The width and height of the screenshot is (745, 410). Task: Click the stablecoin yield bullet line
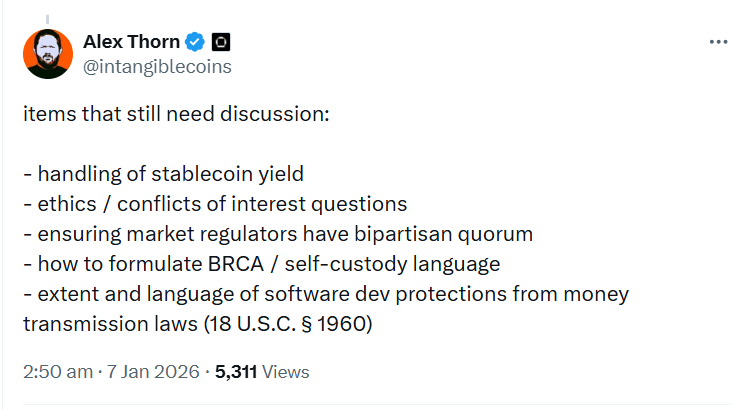pyautogui.click(x=163, y=174)
